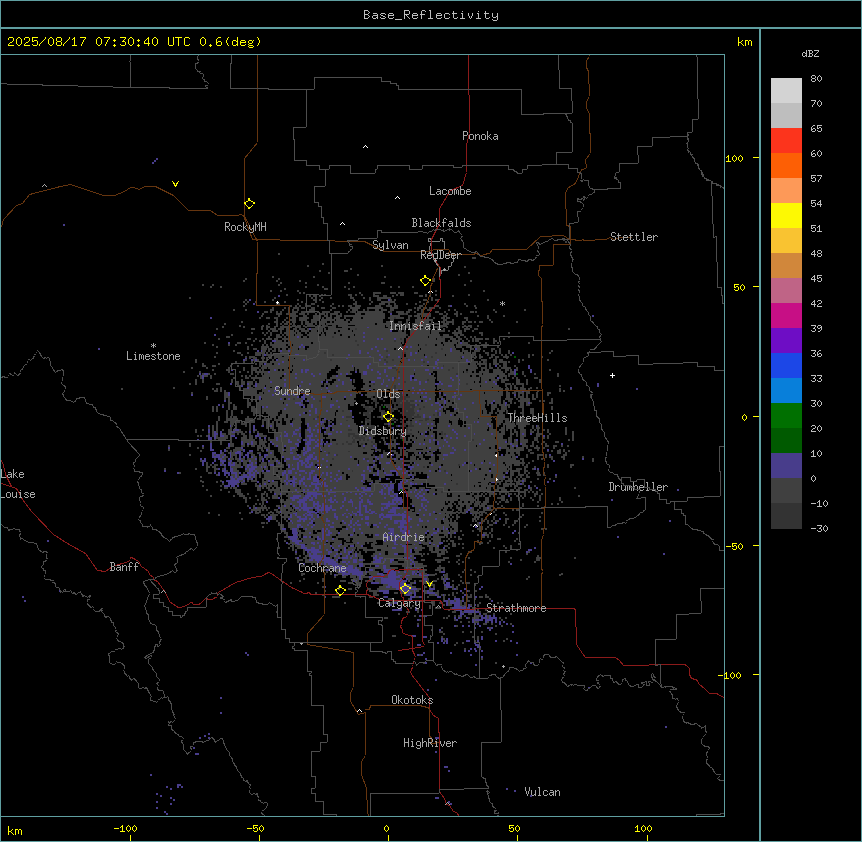The image size is (862, 842).
Task: Click the Sylvan label
Action: 390,245
